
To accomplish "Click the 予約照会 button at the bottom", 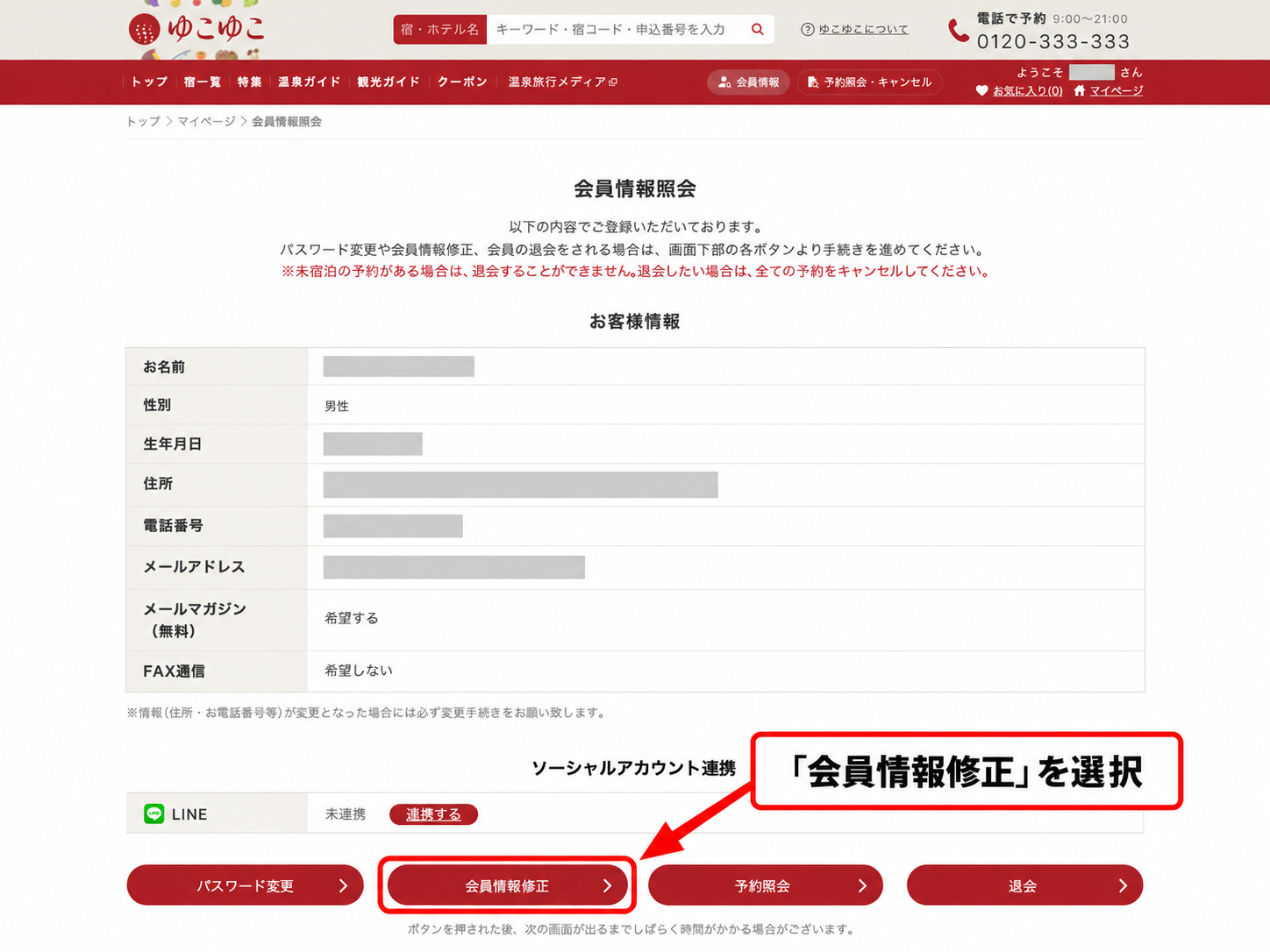I will click(765, 885).
